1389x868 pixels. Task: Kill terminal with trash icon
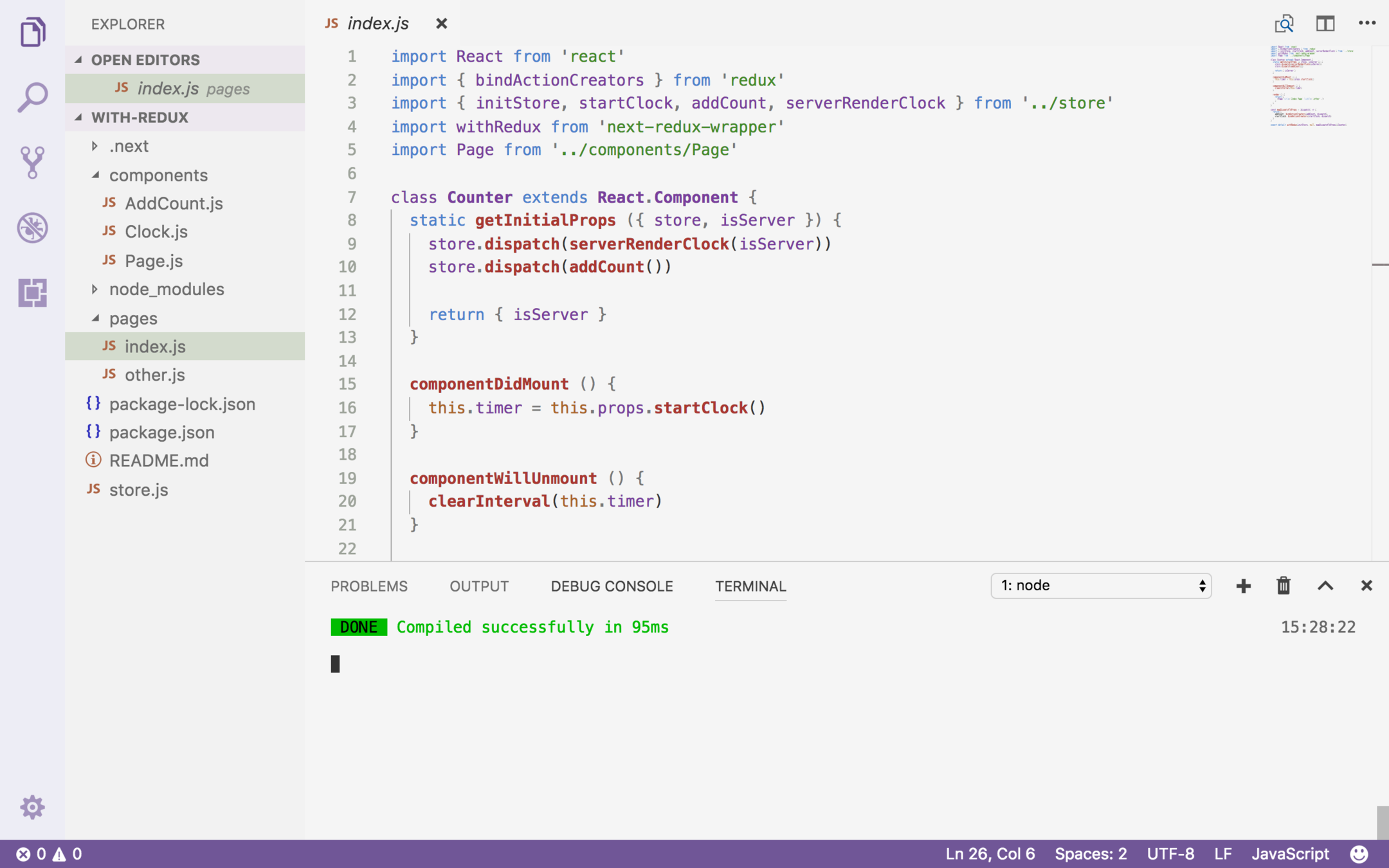1284,586
